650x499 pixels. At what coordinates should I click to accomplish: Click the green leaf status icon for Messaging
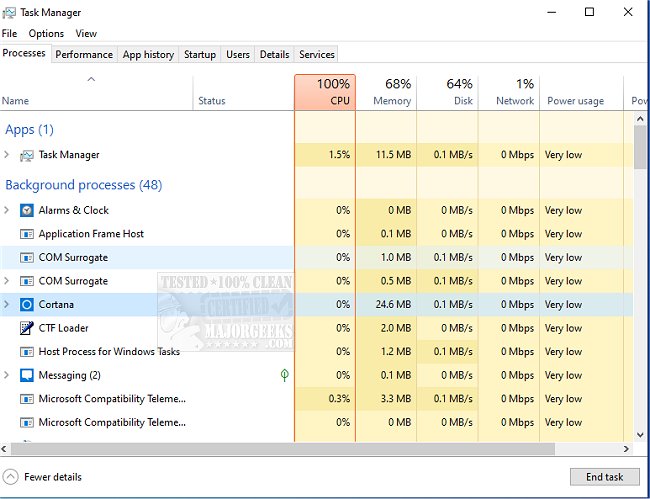pyautogui.click(x=284, y=375)
